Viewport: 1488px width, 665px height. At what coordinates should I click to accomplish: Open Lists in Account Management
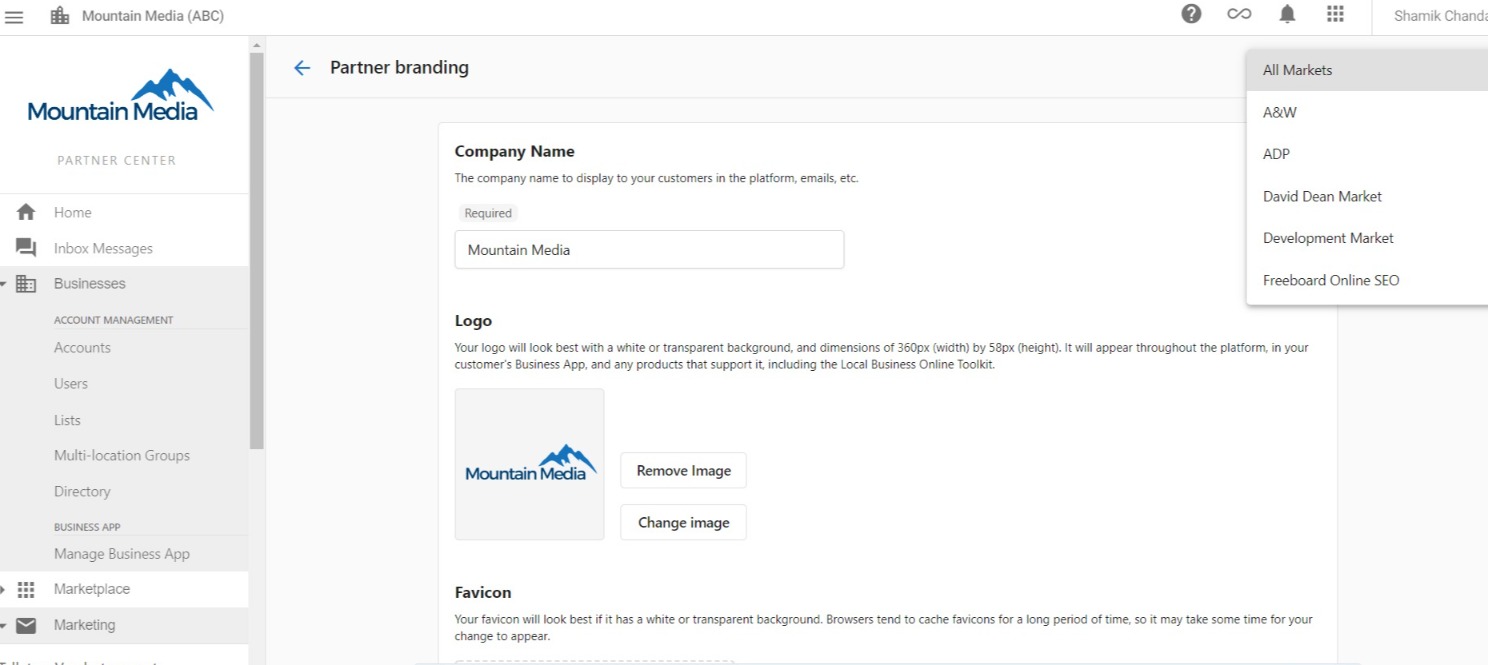pyautogui.click(x=67, y=420)
